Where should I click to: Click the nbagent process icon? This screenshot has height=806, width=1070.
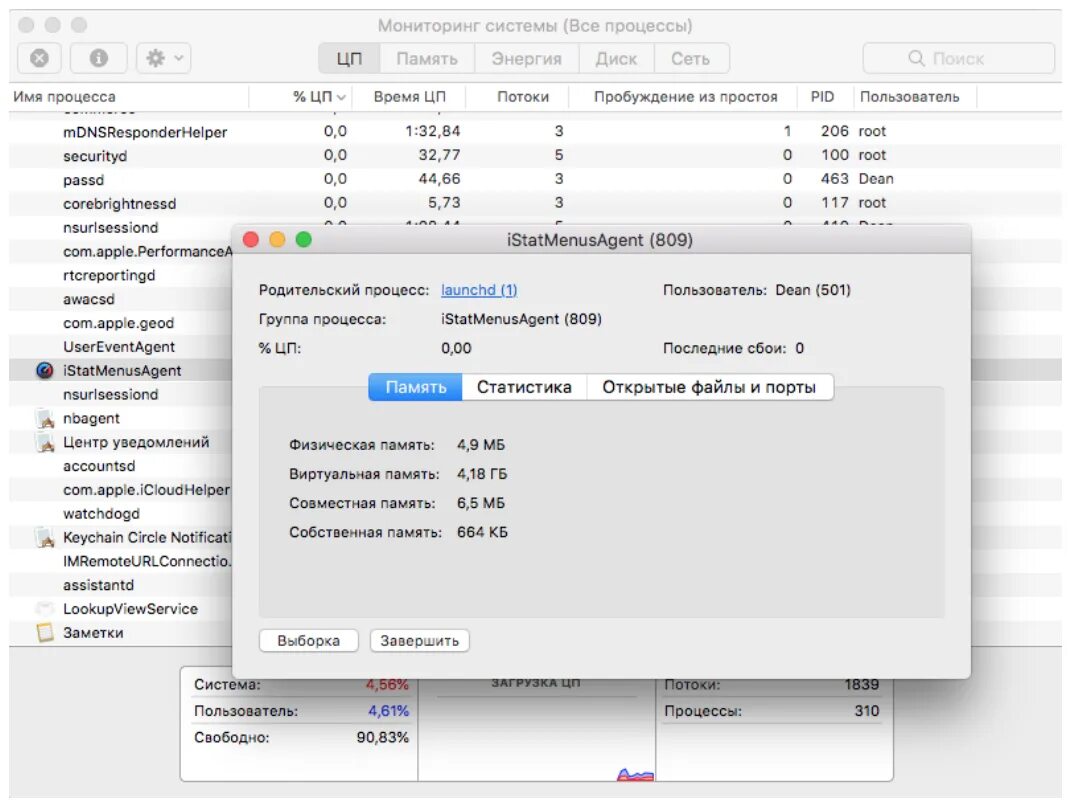click(45, 418)
